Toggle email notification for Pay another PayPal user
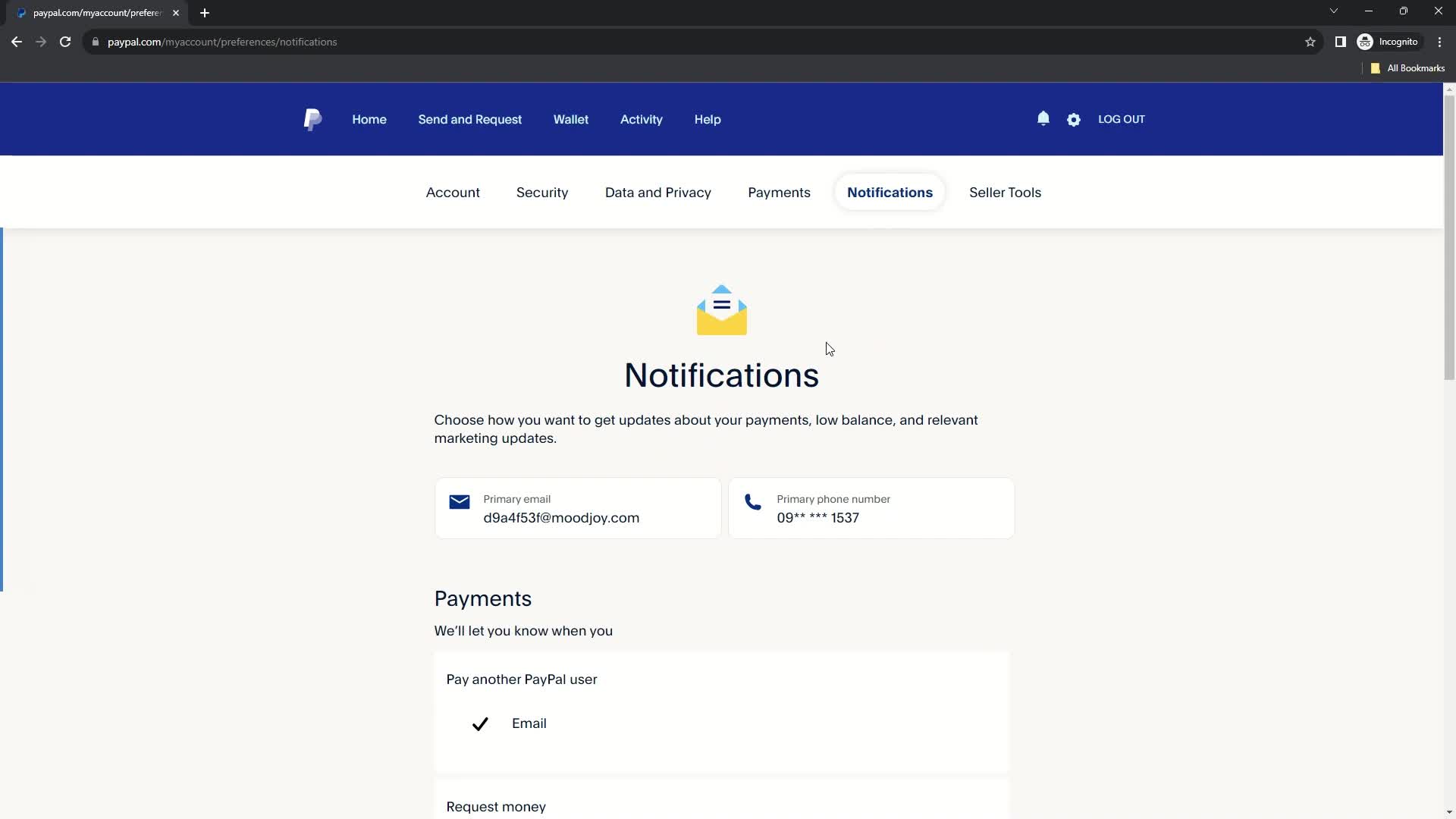The height and width of the screenshot is (819, 1456). 480,723
